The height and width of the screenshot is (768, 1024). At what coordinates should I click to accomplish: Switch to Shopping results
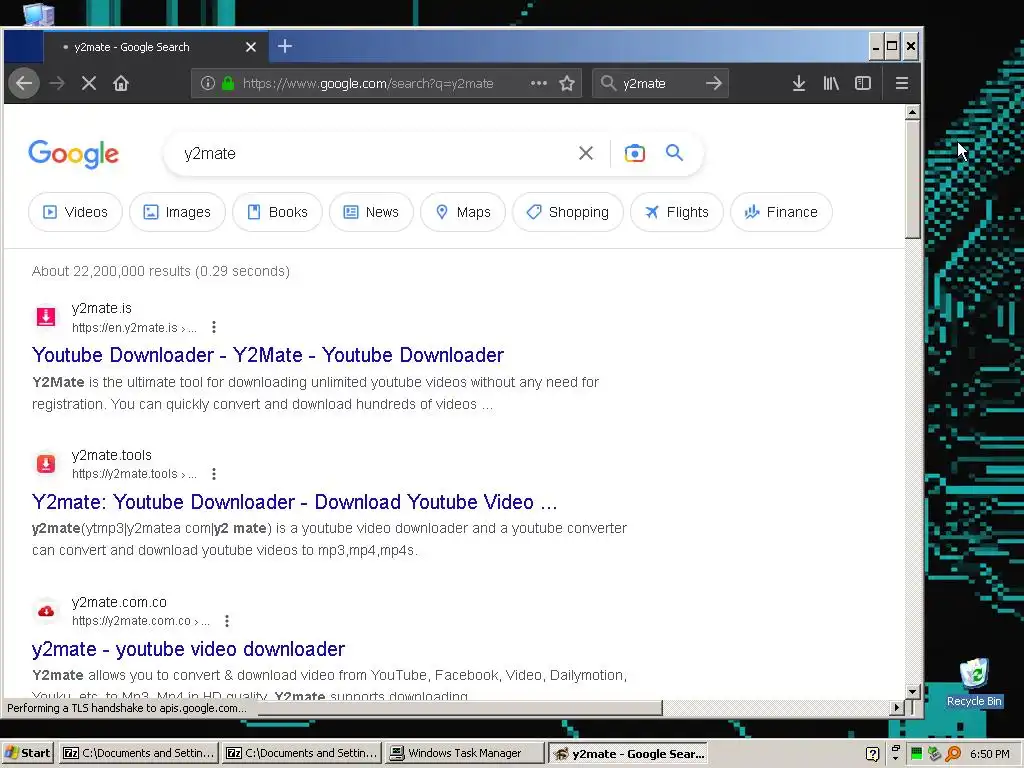tap(568, 212)
